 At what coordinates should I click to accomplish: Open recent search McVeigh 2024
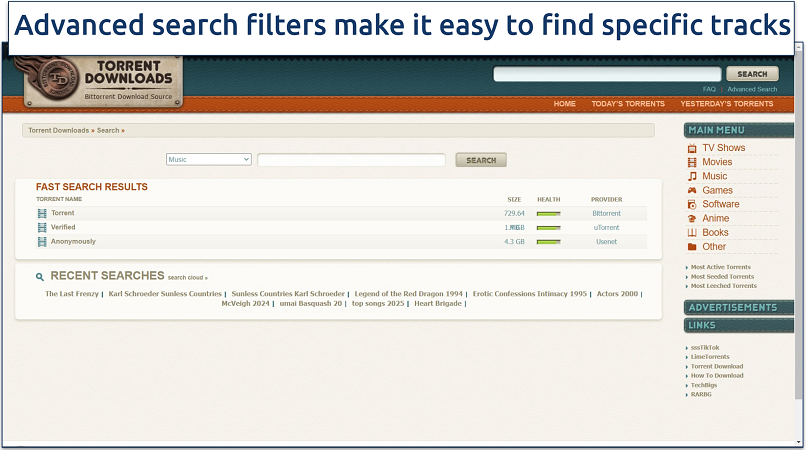tap(245, 304)
